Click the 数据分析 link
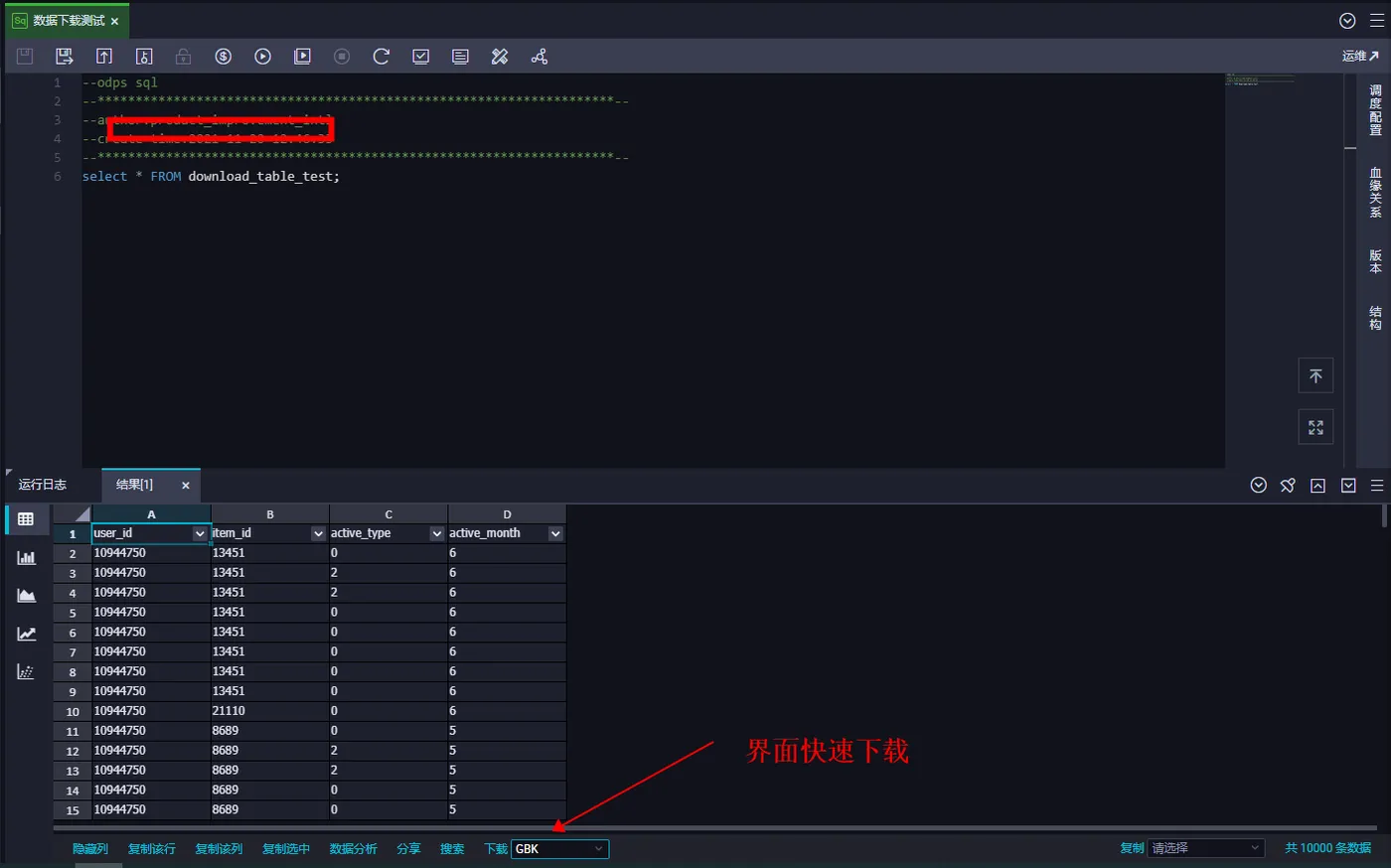Screen dimensions: 1391x868 pos(354,849)
